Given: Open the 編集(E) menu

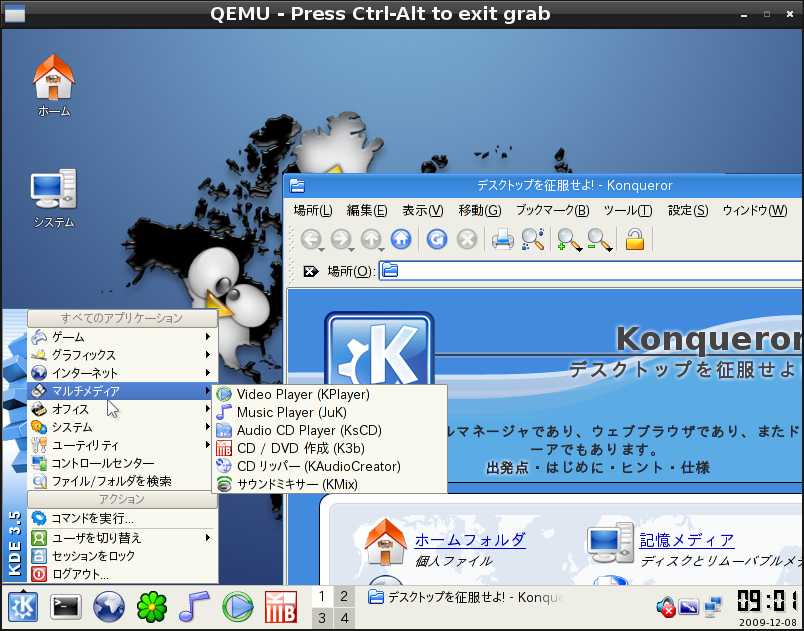Looking at the screenshot, I should [x=367, y=210].
